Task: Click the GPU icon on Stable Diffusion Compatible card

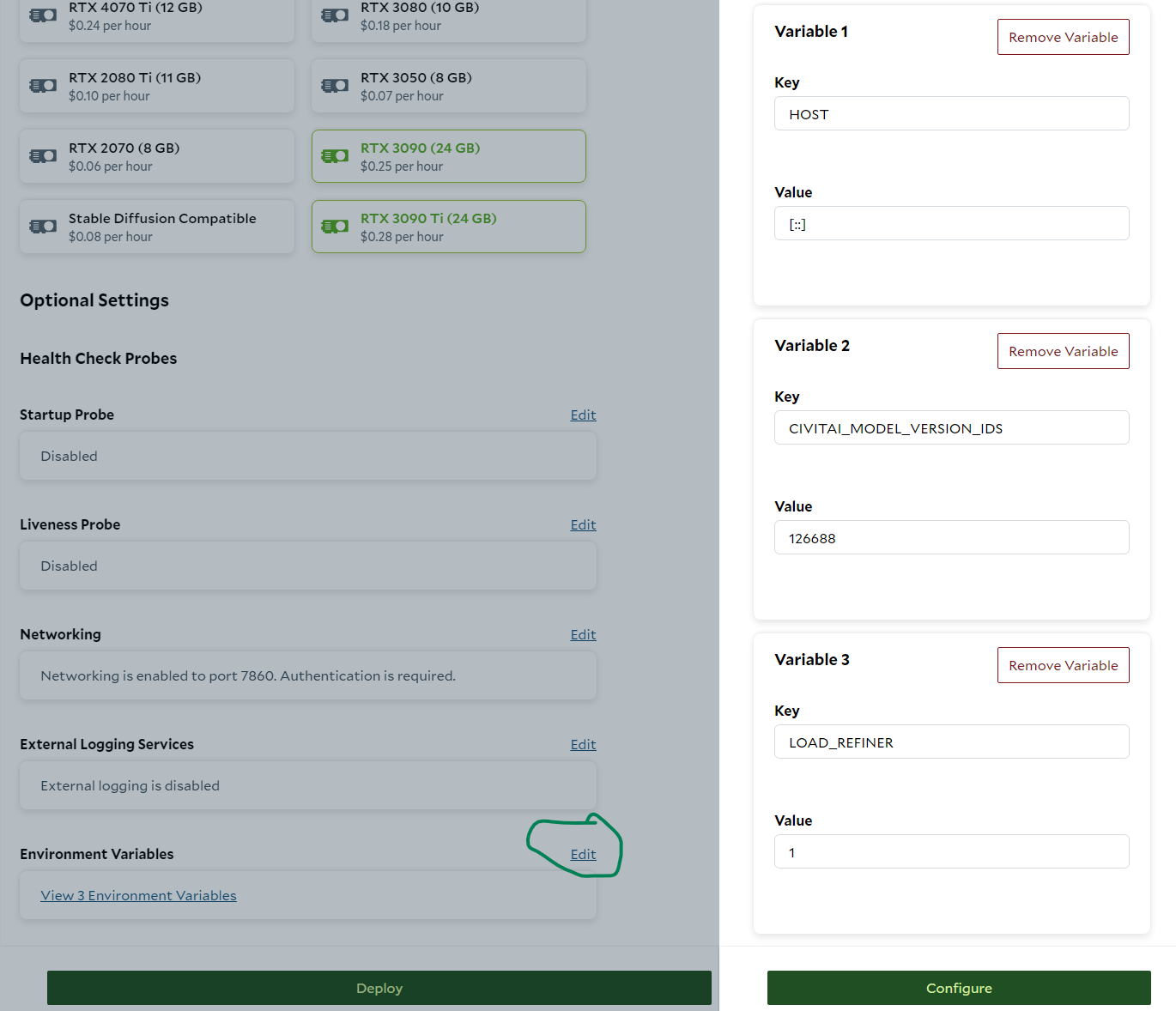Action: coord(43,226)
